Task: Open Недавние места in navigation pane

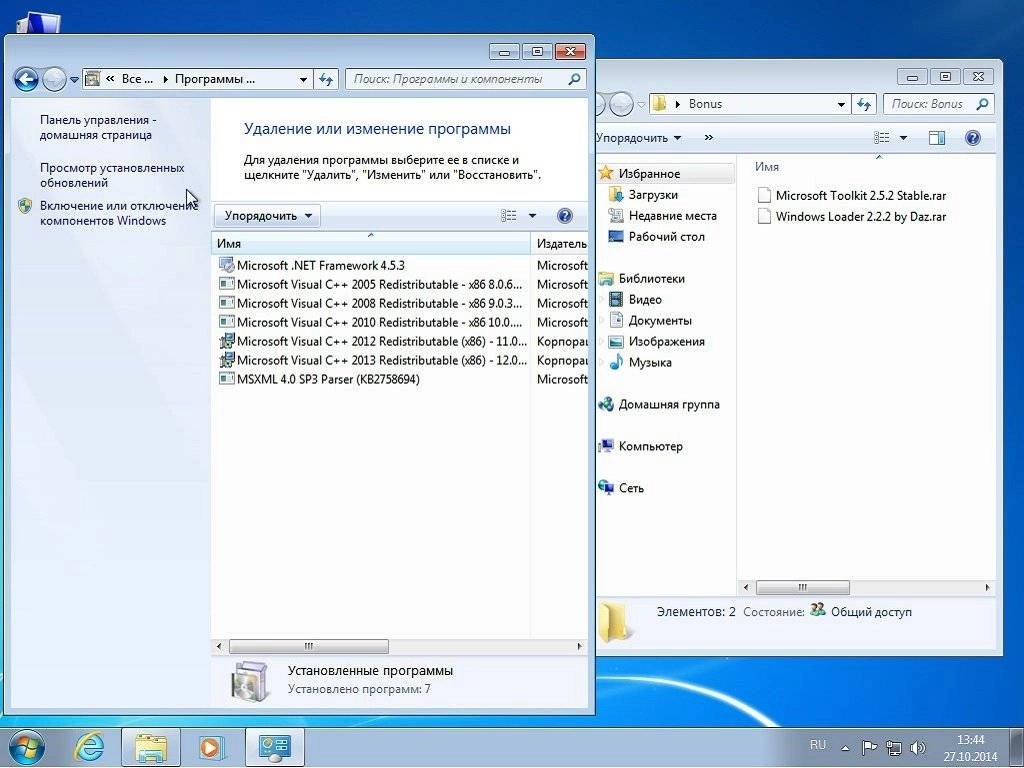Action: (x=672, y=216)
